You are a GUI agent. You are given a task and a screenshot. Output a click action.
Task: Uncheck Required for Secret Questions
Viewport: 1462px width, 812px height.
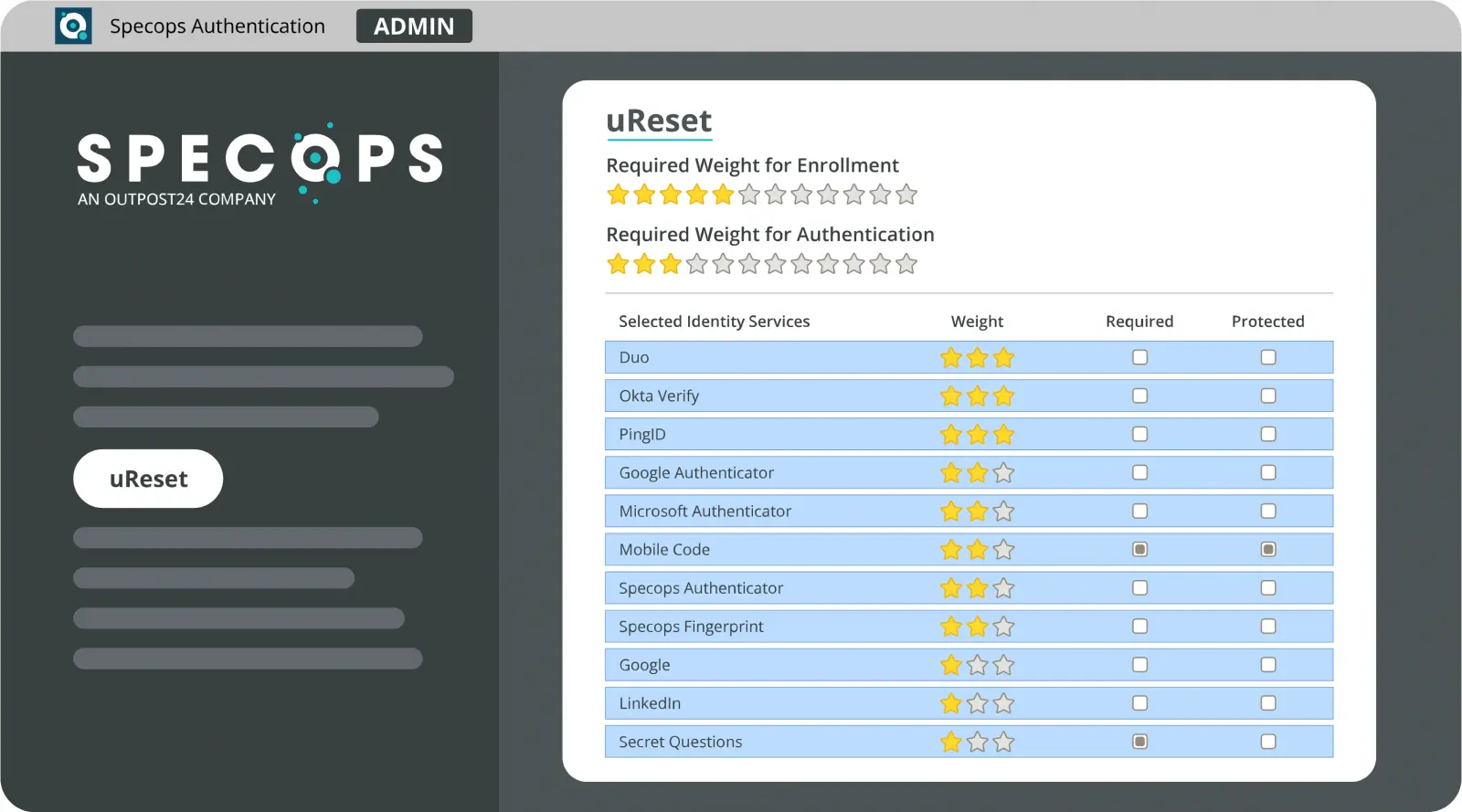(x=1139, y=741)
